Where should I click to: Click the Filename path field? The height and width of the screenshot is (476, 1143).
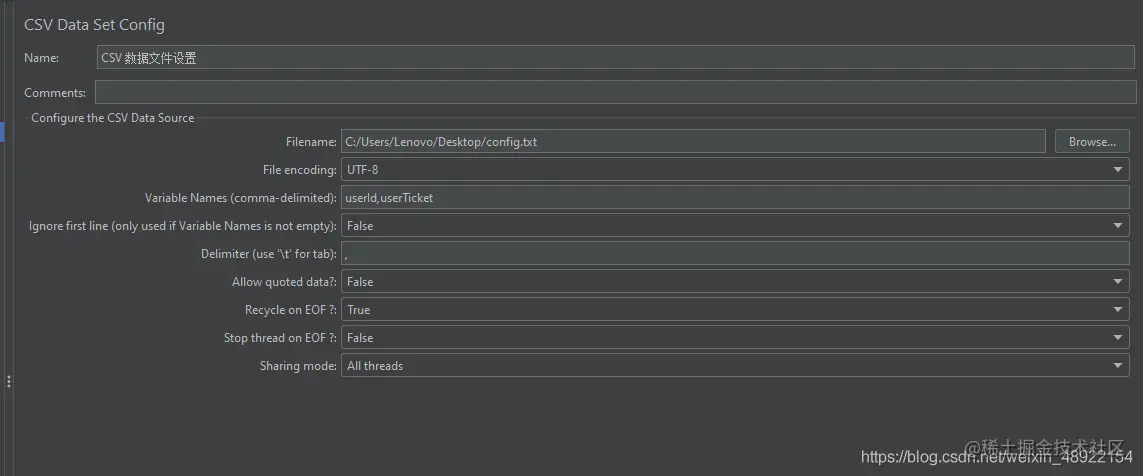[x=693, y=141]
